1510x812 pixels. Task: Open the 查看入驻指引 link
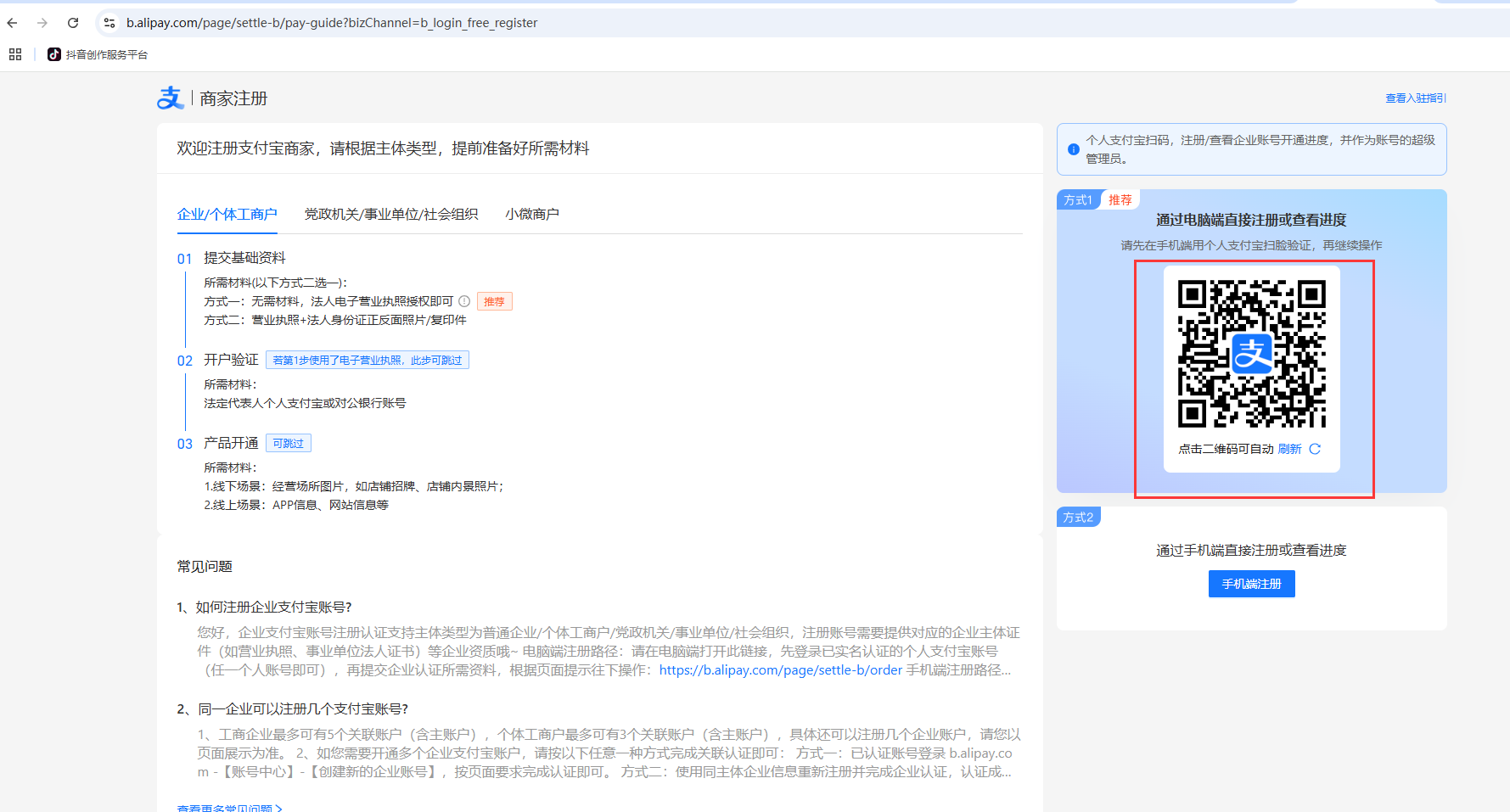pos(1416,98)
